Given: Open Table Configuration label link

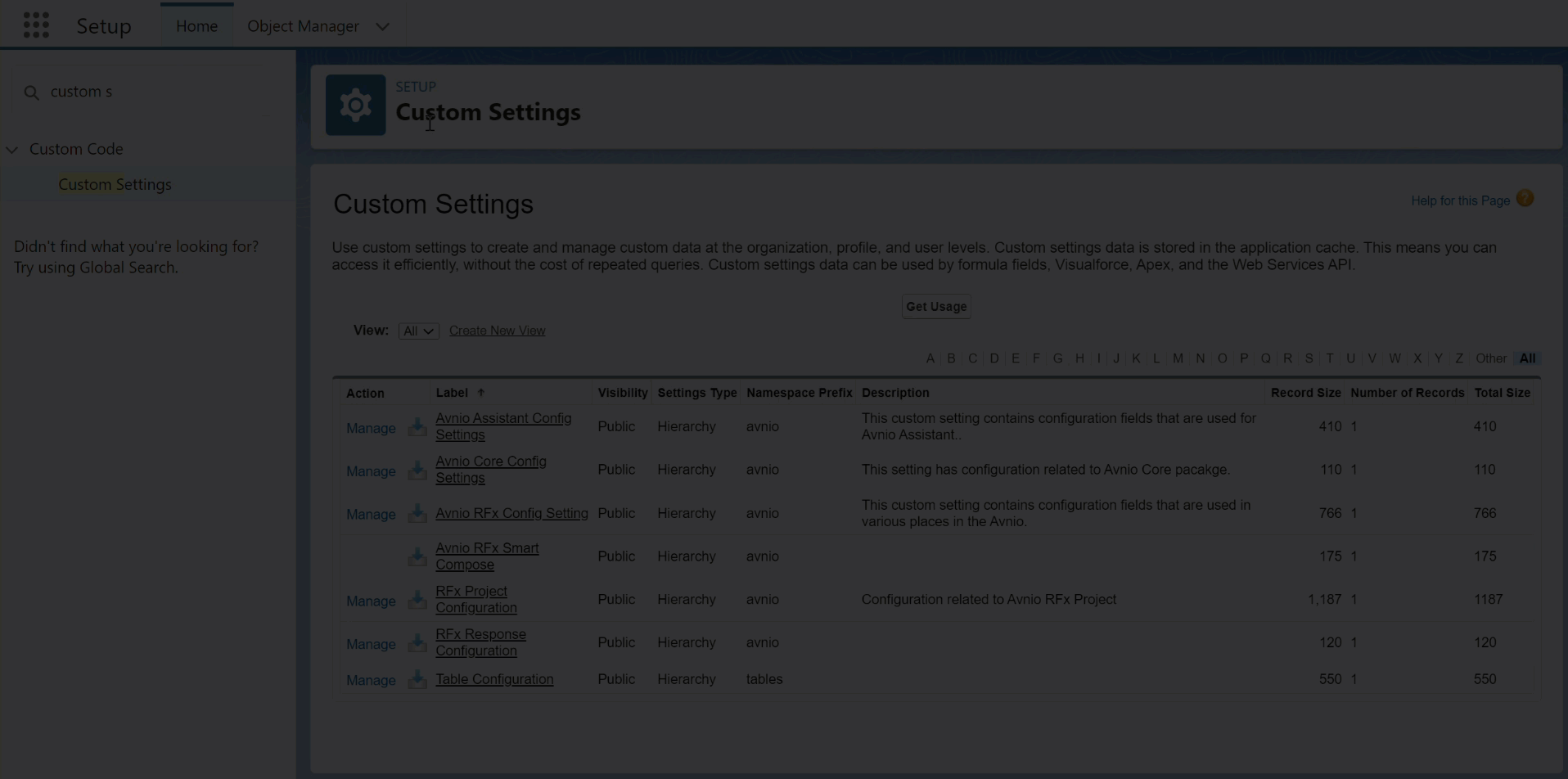Looking at the screenshot, I should click(x=494, y=679).
